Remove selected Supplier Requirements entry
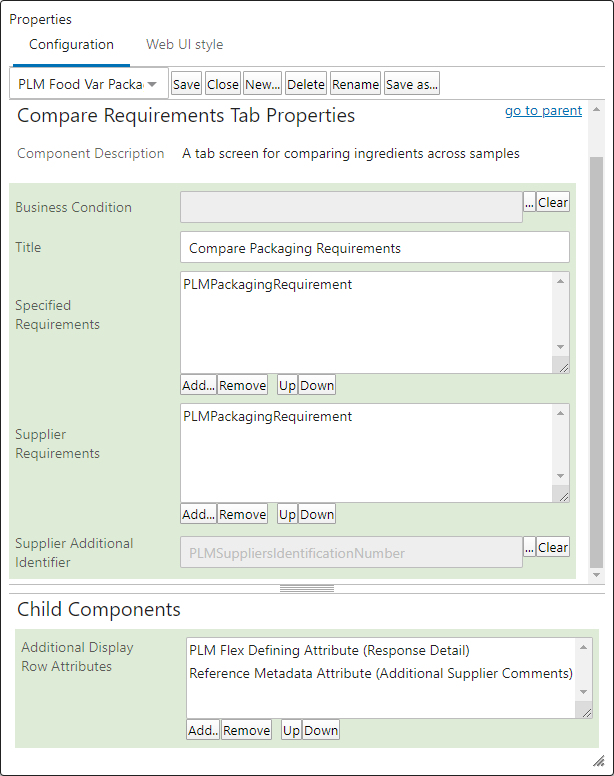Image resolution: width=614 pixels, height=776 pixels. click(242, 514)
